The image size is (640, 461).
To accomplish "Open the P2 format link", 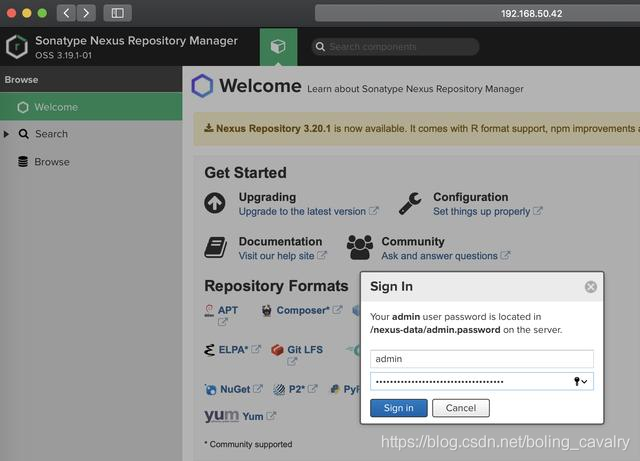I will pos(297,390).
